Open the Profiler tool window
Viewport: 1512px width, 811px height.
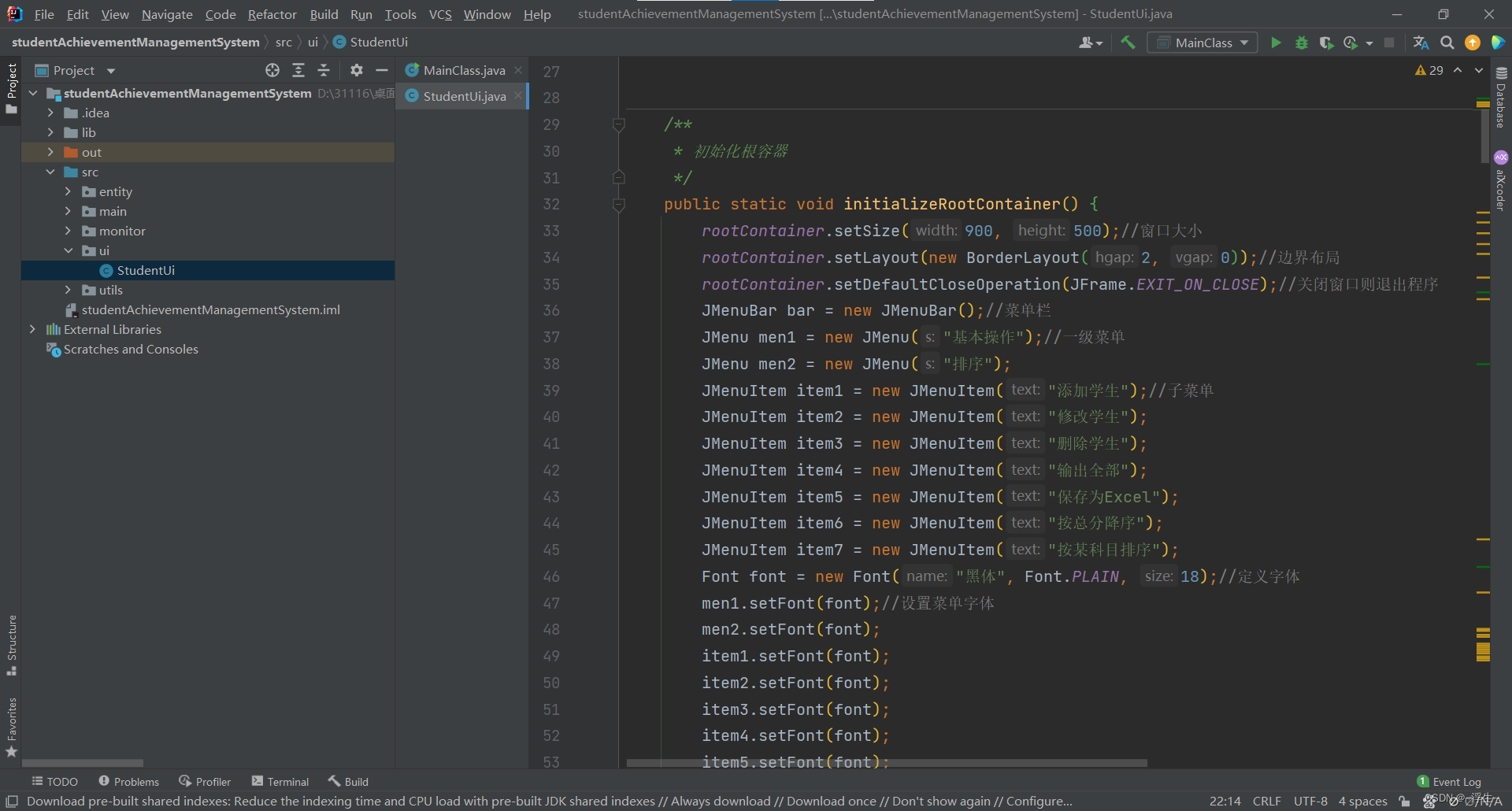[205, 781]
